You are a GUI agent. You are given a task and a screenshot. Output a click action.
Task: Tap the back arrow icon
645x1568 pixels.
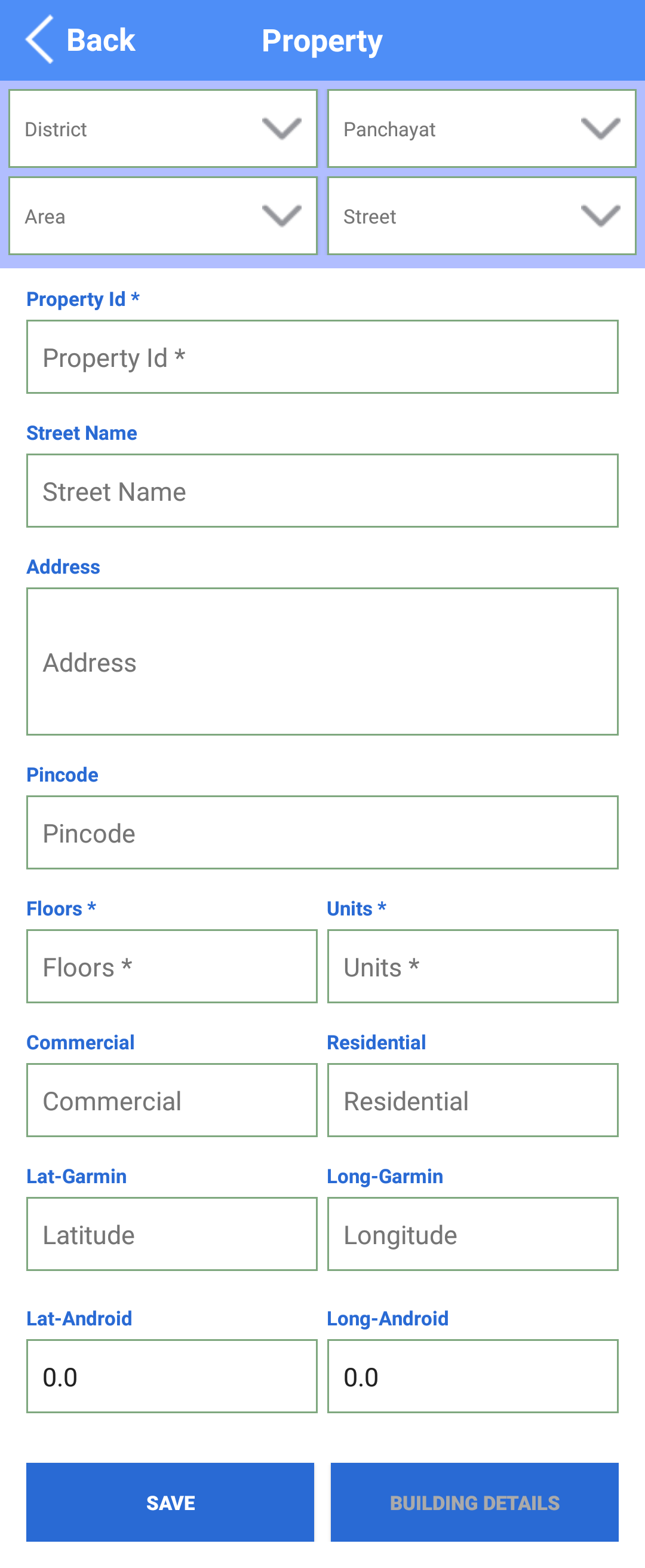tap(39, 40)
